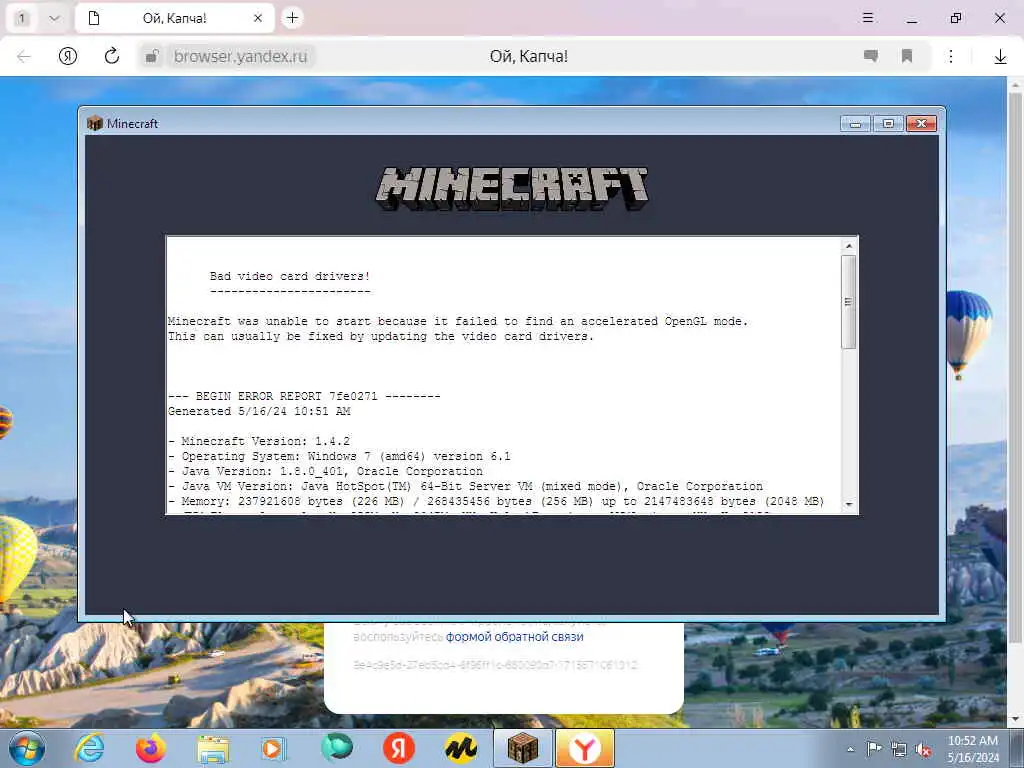Reload the page with refresh icon
1024x768 pixels.
pyautogui.click(x=112, y=56)
